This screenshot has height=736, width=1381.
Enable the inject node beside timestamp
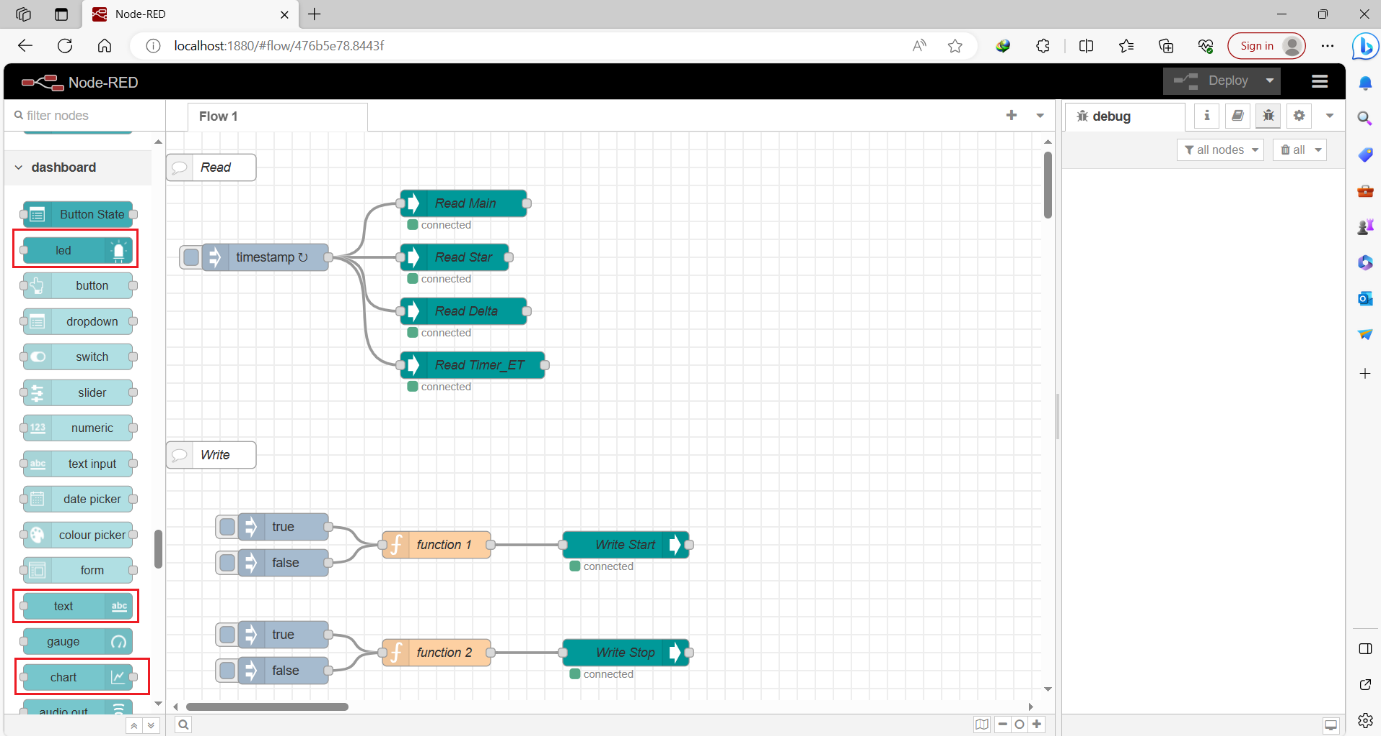point(190,257)
